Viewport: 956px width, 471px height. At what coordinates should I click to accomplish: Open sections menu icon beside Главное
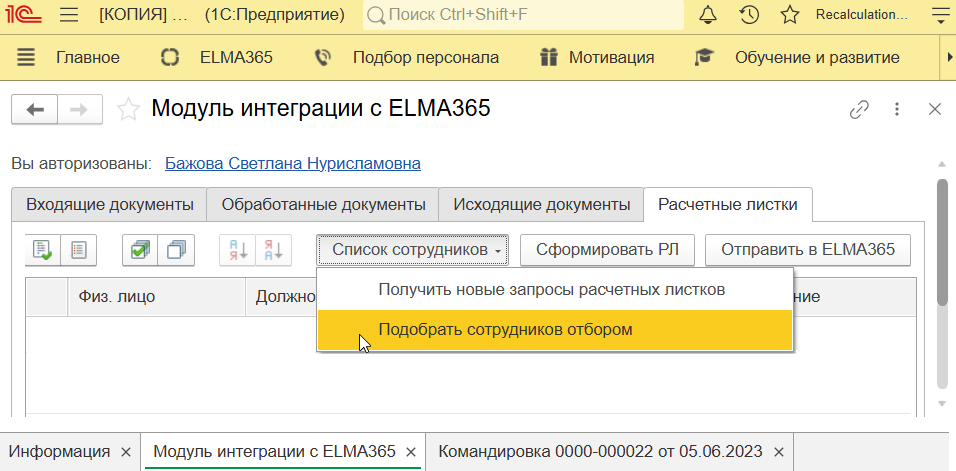[26, 58]
